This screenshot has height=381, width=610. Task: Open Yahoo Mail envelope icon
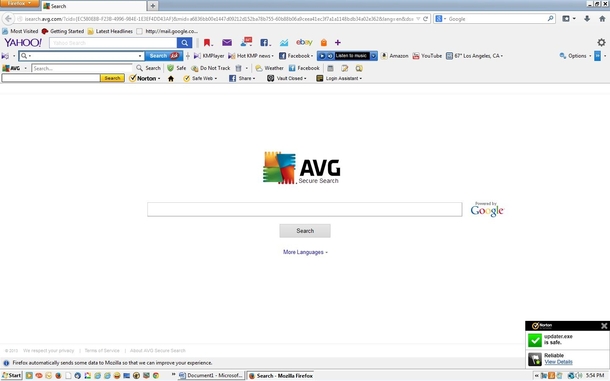point(227,42)
